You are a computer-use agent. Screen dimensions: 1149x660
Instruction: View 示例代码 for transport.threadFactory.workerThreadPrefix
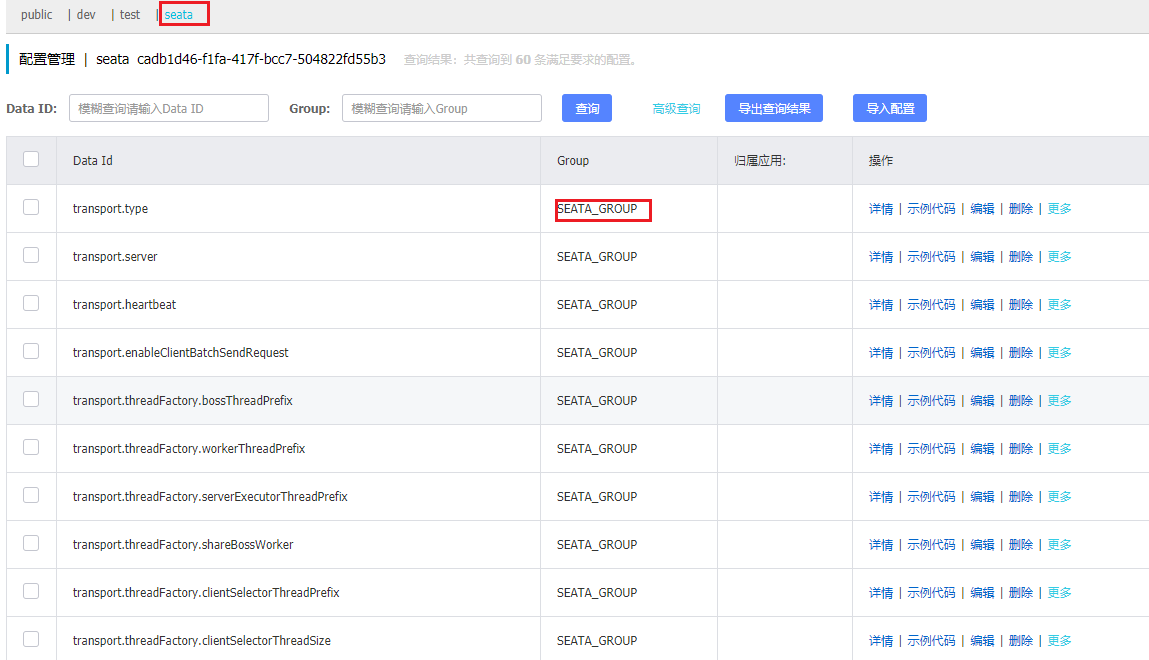point(931,449)
